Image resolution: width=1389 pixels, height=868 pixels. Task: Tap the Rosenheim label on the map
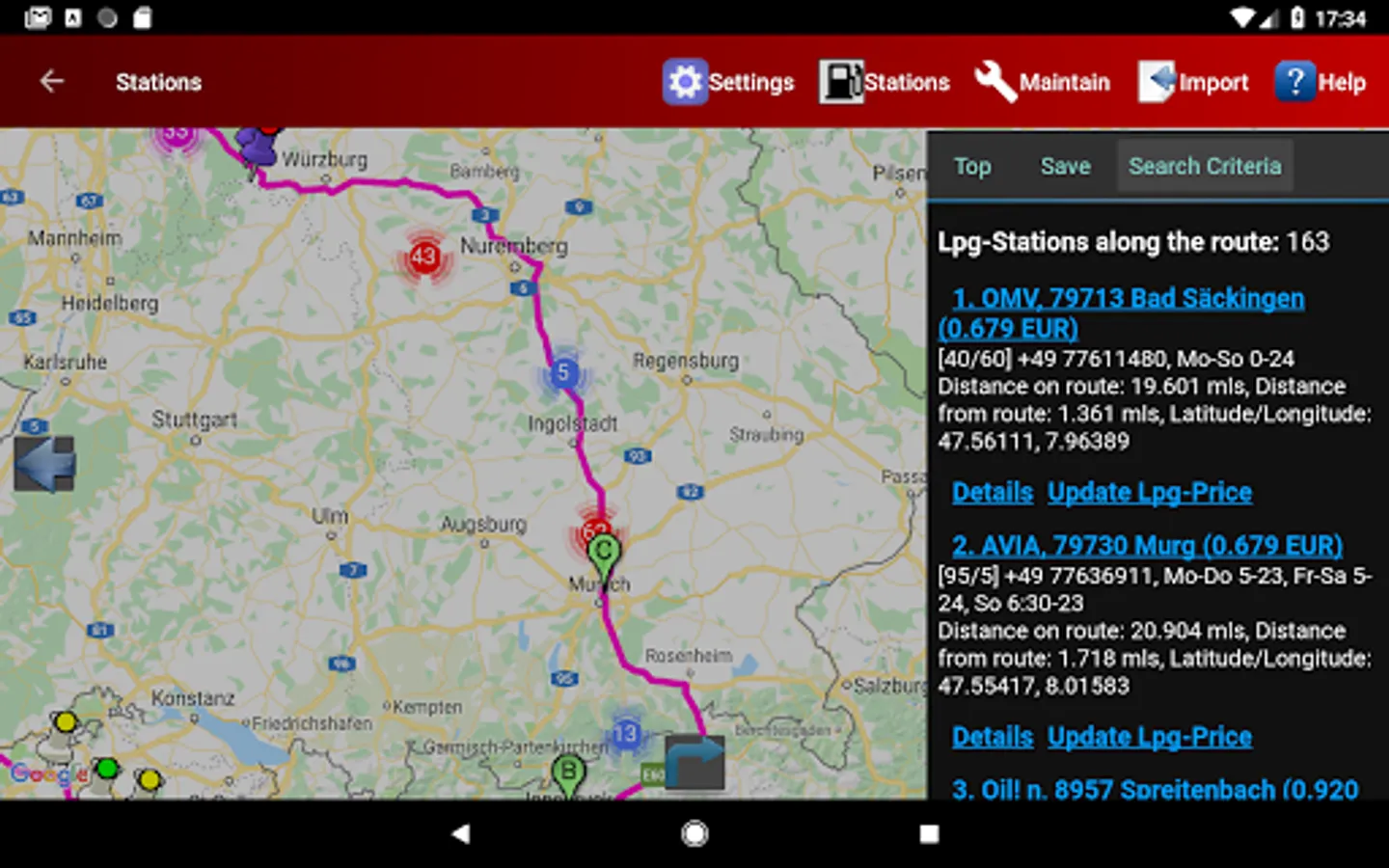pos(689,656)
